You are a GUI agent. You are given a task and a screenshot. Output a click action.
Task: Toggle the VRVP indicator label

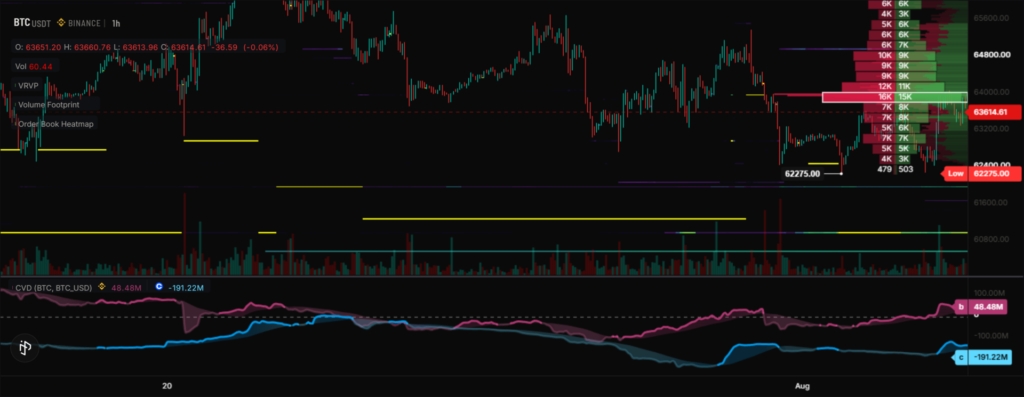[29, 86]
